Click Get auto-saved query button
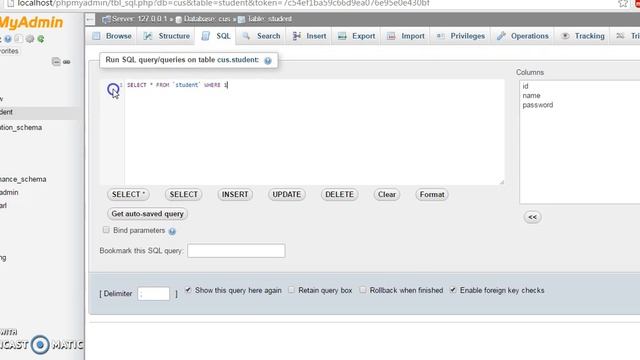The image size is (640, 360). click(x=147, y=214)
